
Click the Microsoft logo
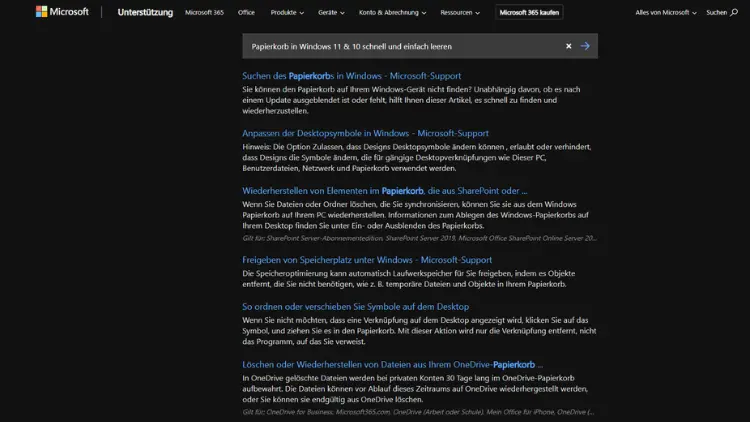click(62, 11)
